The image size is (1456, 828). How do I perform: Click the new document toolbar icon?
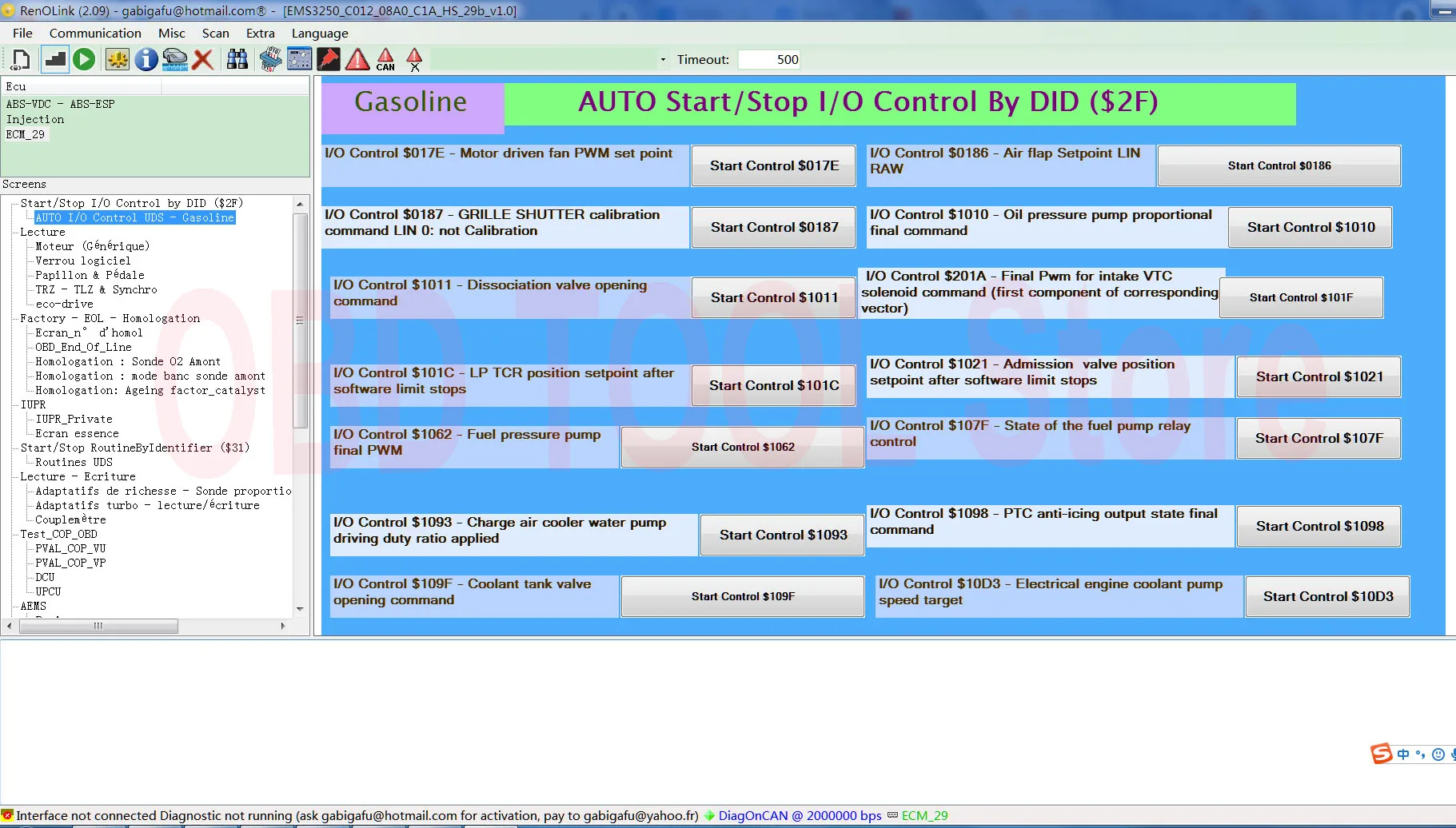(21, 59)
